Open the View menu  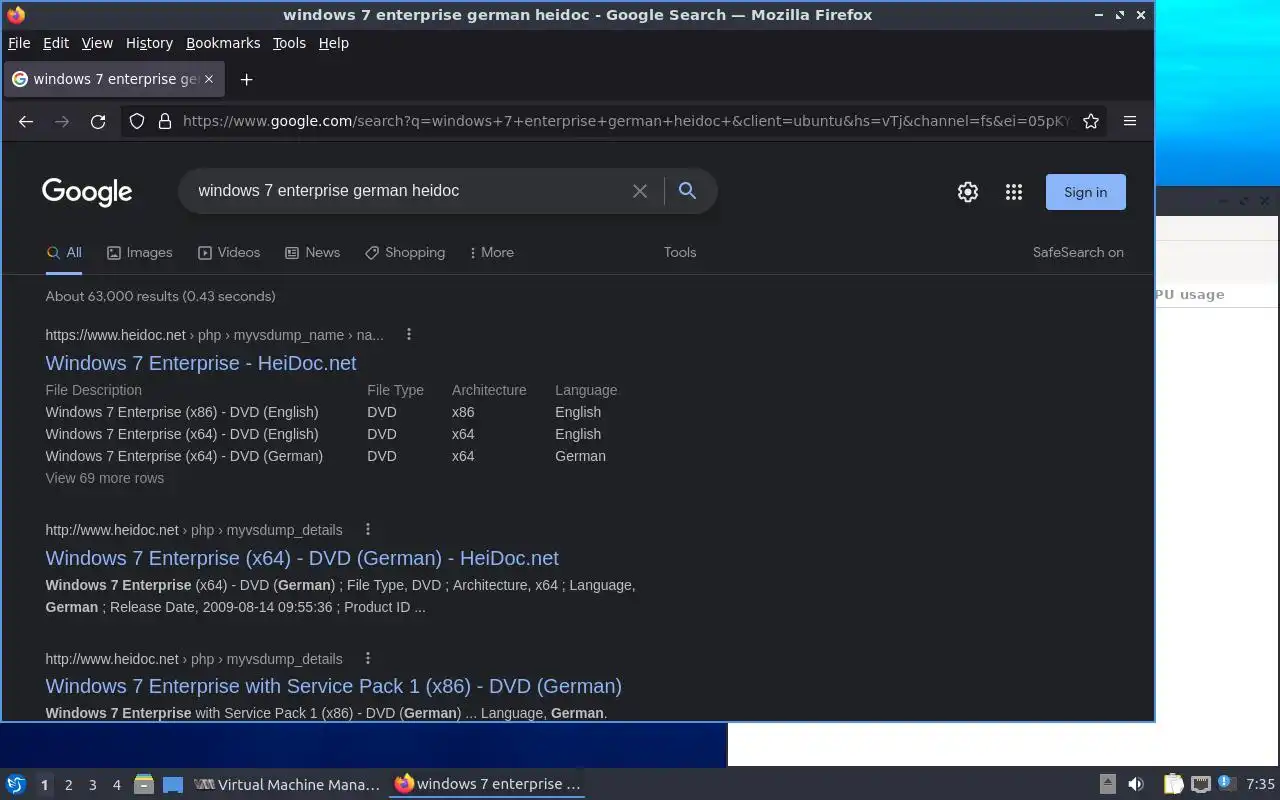tap(97, 43)
